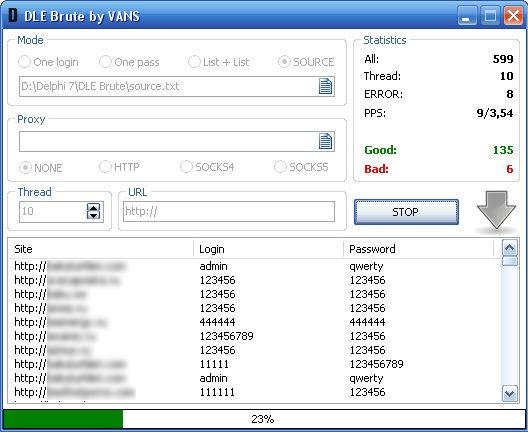Click the results list scroll-up arrow
The width and height of the screenshot is (528, 432).
(x=509, y=248)
